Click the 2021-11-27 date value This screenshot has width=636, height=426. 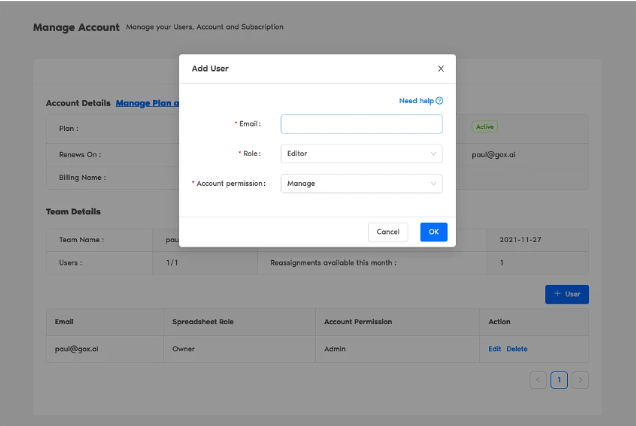click(x=520, y=240)
